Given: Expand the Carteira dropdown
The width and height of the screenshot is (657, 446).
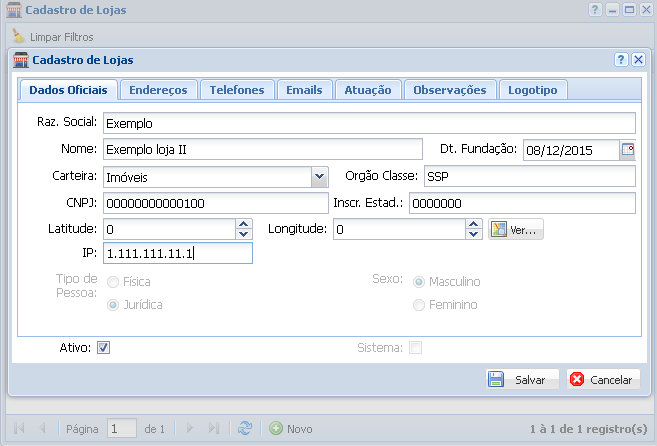Looking at the screenshot, I should pyautogui.click(x=319, y=177).
